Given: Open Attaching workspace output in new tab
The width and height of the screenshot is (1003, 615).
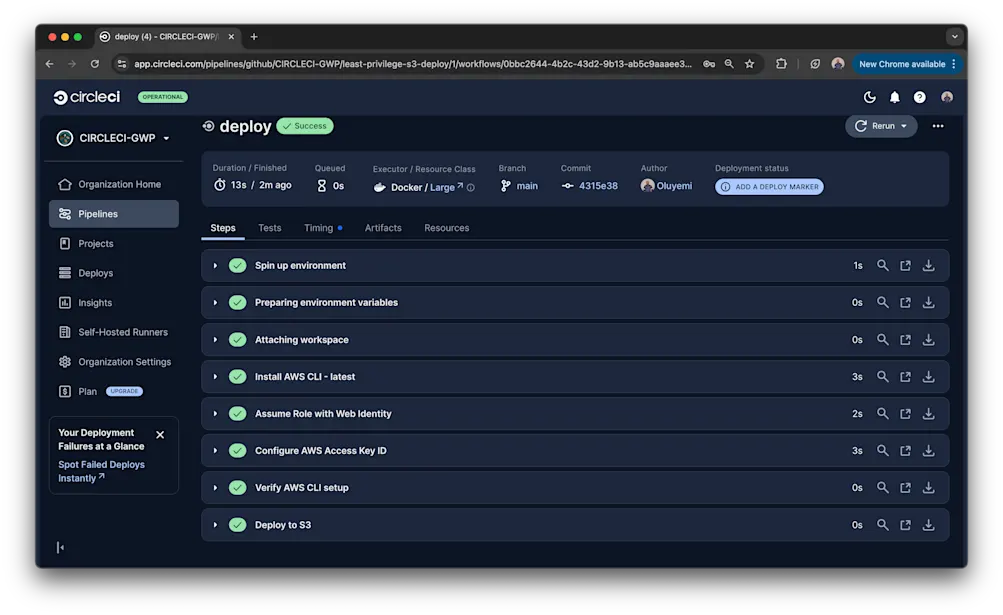Looking at the screenshot, I should [x=905, y=339].
